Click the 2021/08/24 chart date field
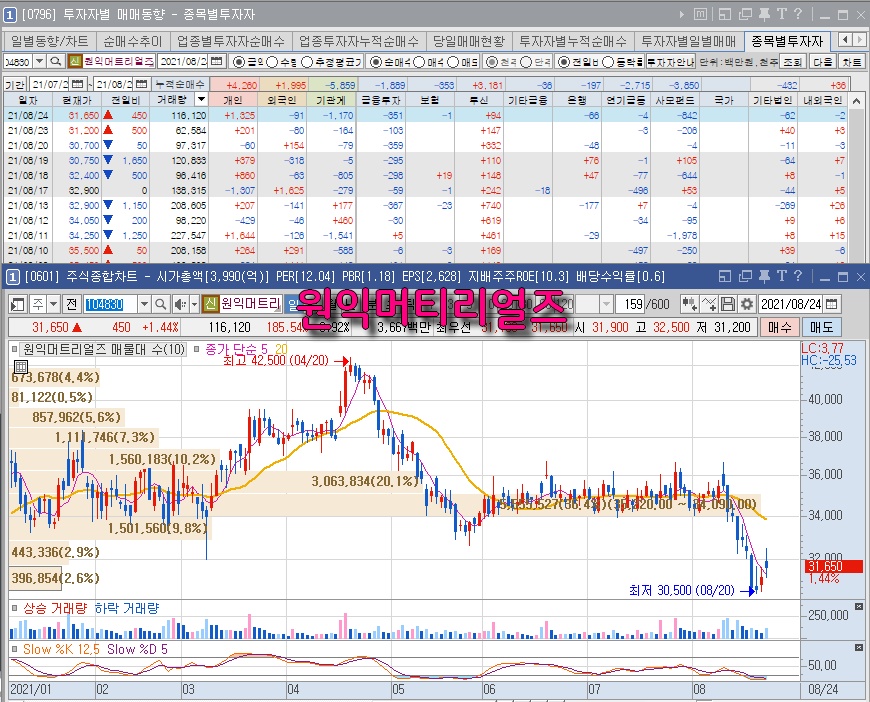The height and width of the screenshot is (702, 870). pyautogui.click(x=791, y=304)
